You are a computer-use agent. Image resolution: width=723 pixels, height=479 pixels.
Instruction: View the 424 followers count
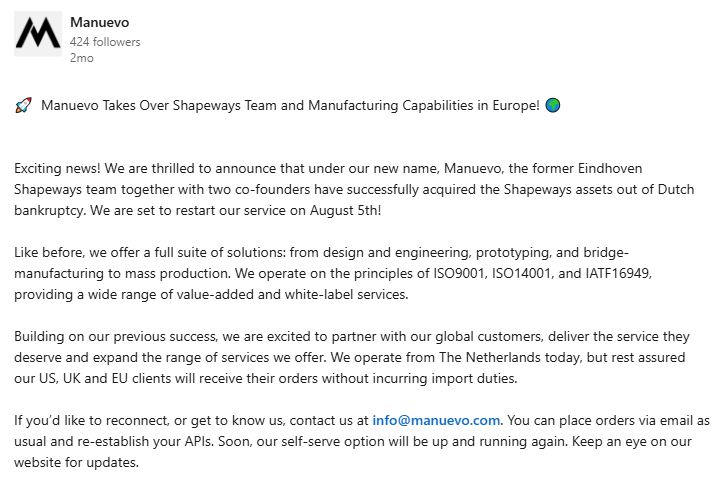pos(105,42)
